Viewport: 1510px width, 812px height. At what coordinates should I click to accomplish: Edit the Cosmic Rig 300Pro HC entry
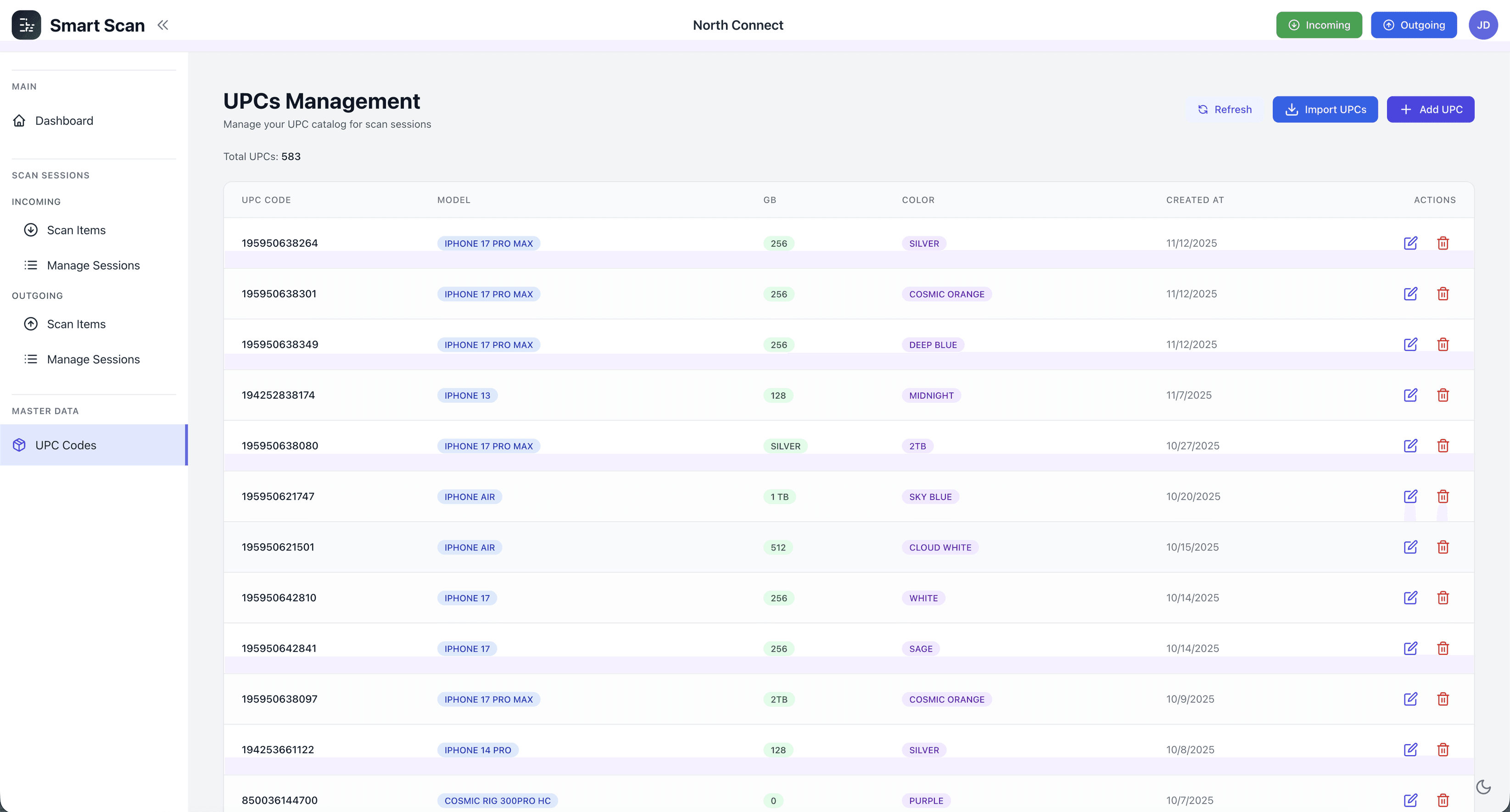(x=1410, y=800)
